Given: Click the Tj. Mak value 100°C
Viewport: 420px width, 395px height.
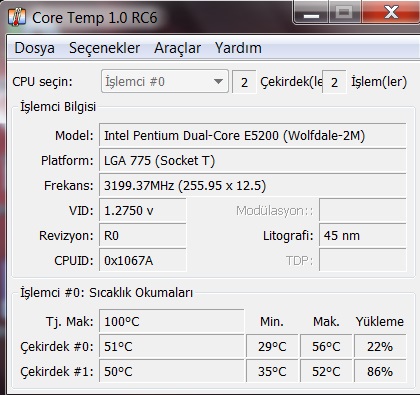Looking at the screenshot, I should pyautogui.click(x=172, y=322).
